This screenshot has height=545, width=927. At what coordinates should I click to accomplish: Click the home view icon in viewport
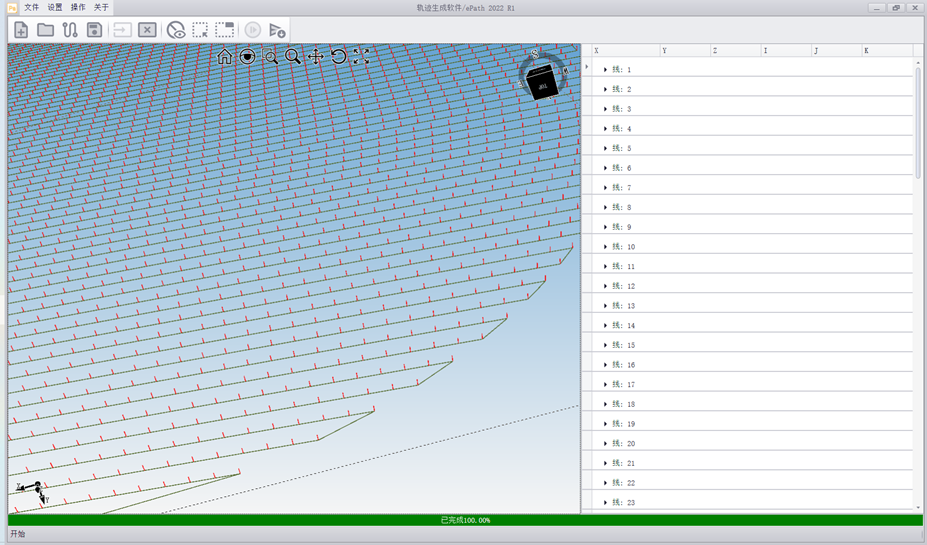point(225,57)
